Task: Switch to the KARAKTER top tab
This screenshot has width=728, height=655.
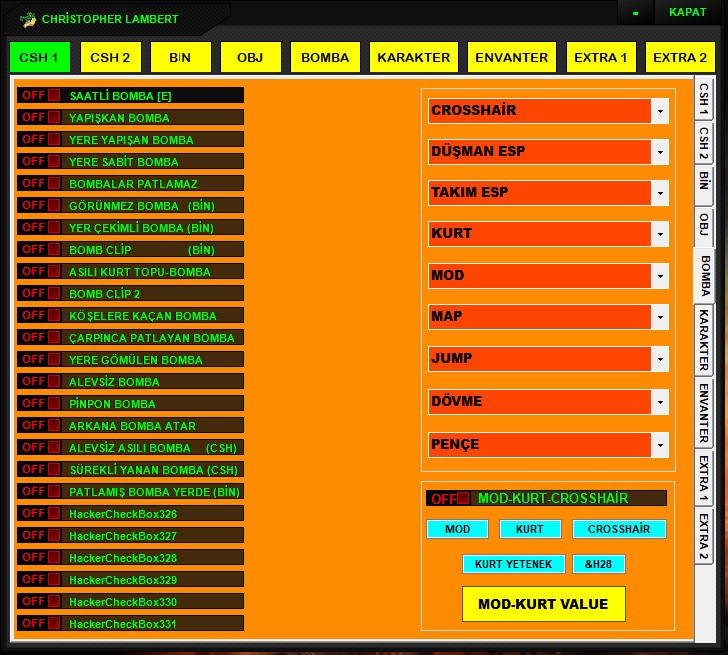Action: (x=414, y=58)
